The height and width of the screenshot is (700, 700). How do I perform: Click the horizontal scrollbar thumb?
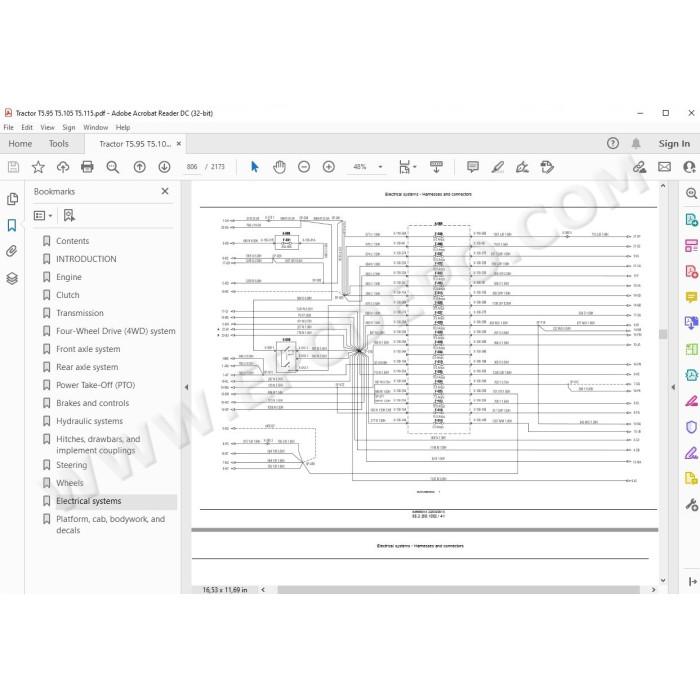pyautogui.click(x=458, y=590)
